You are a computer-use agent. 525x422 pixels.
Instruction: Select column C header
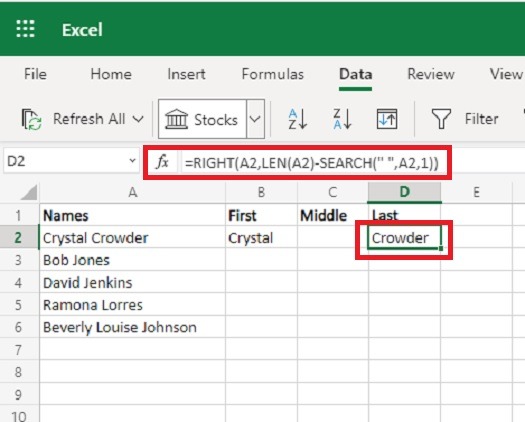[332, 193]
